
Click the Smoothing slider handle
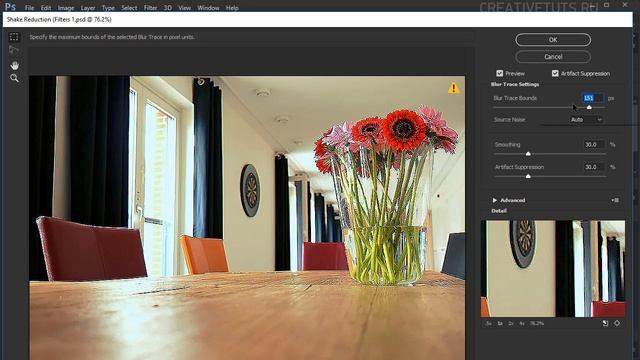click(x=528, y=154)
